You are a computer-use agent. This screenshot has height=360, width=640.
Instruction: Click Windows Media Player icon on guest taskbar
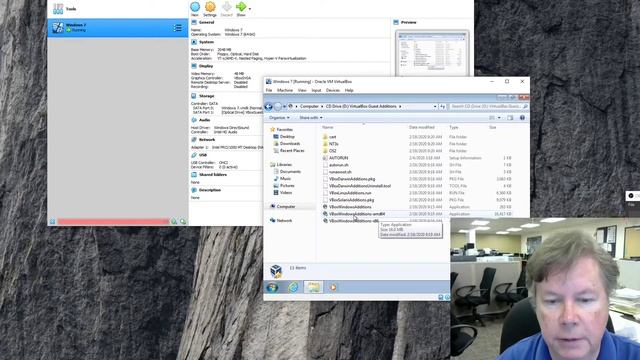click(333, 287)
